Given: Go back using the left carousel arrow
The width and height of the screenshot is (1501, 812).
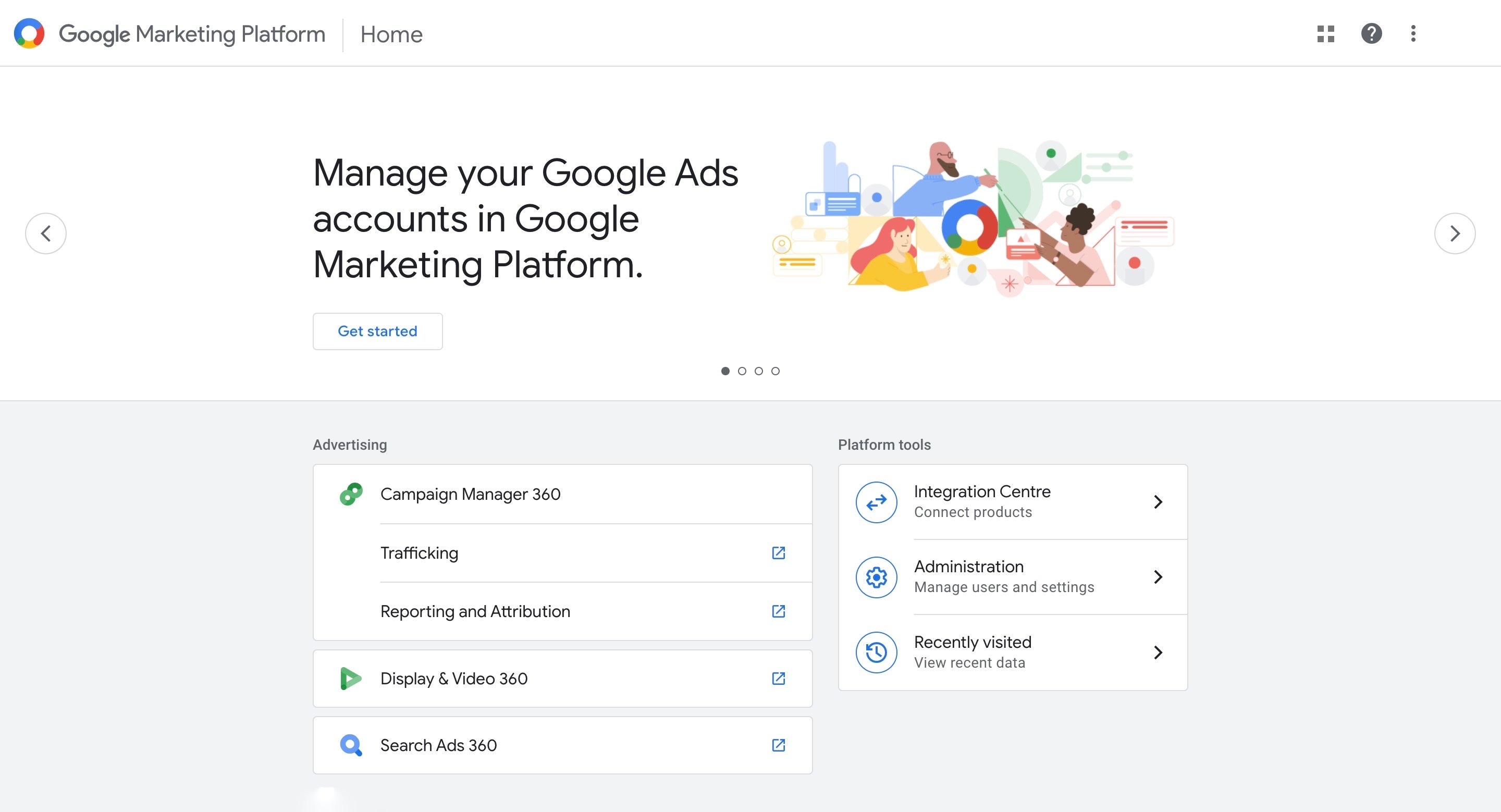Looking at the screenshot, I should click(46, 233).
